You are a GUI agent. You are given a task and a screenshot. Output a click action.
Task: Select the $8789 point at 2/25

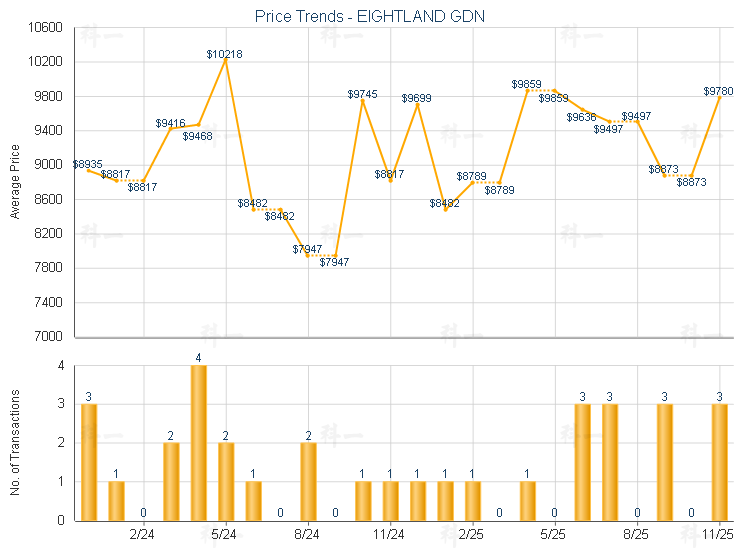coord(473,182)
